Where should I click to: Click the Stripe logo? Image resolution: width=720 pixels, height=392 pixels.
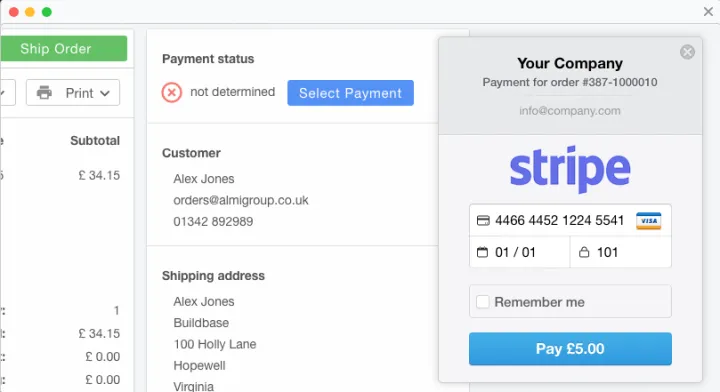pyautogui.click(x=570, y=169)
